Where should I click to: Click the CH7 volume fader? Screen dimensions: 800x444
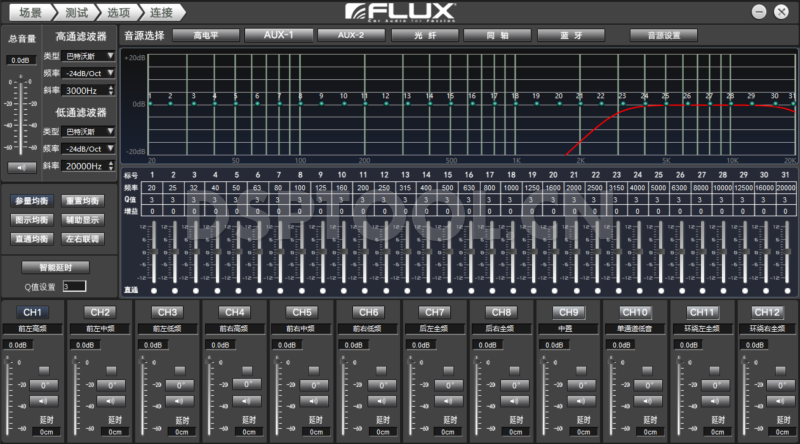pos(410,396)
